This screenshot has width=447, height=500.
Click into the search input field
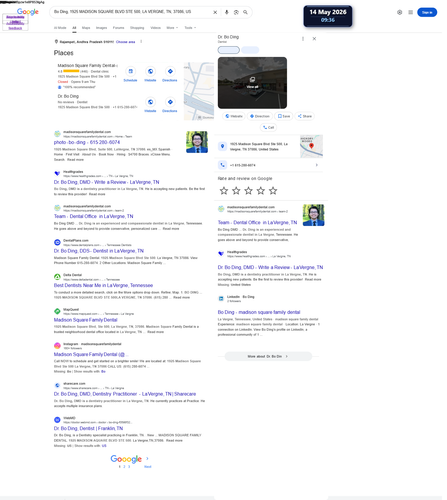(132, 12)
